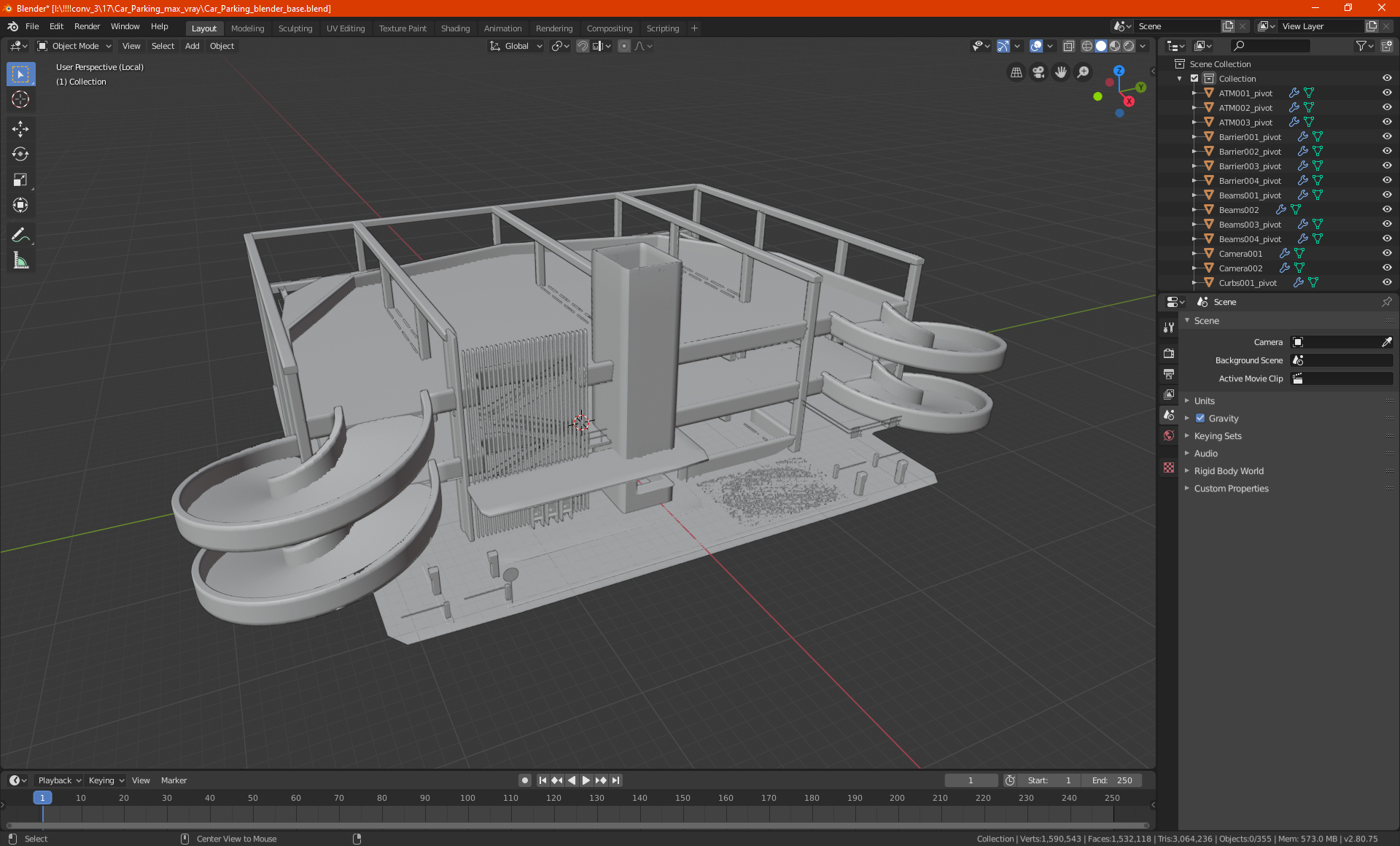Toggle snapping magnet
Image resolution: width=1400 pixels, height=846 pixels.
click(x=582, y=46)
